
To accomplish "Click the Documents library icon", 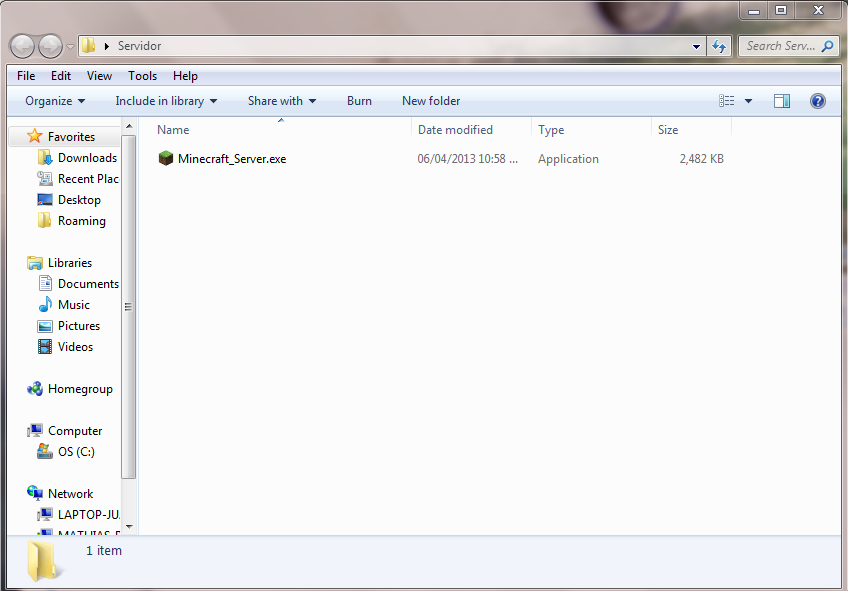I will pos(45,283).
